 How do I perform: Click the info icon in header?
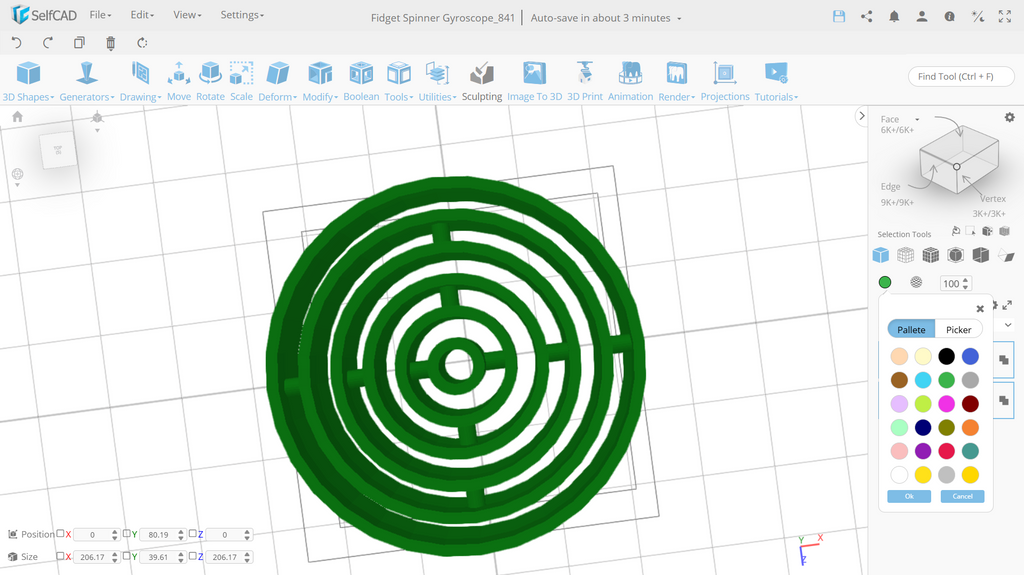[950, 17]
